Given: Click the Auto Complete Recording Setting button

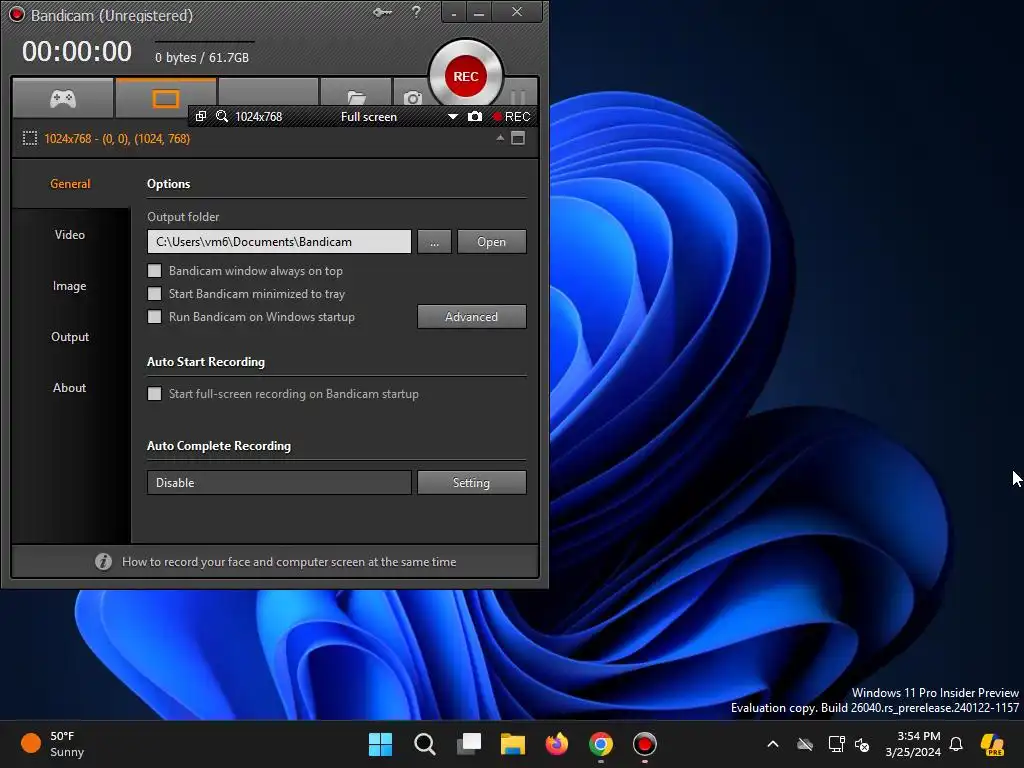Looking at the screenshot, I should click(x=472, y=483).
